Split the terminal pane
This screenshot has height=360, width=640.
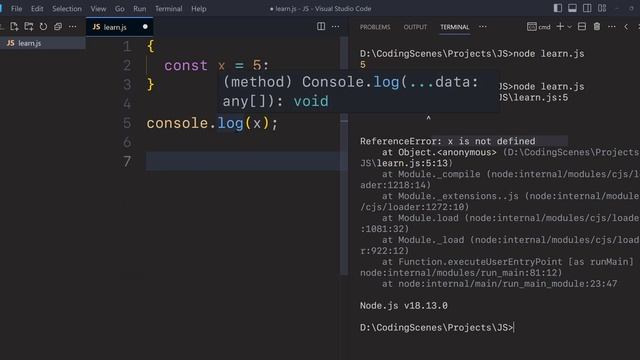[582, 27]
